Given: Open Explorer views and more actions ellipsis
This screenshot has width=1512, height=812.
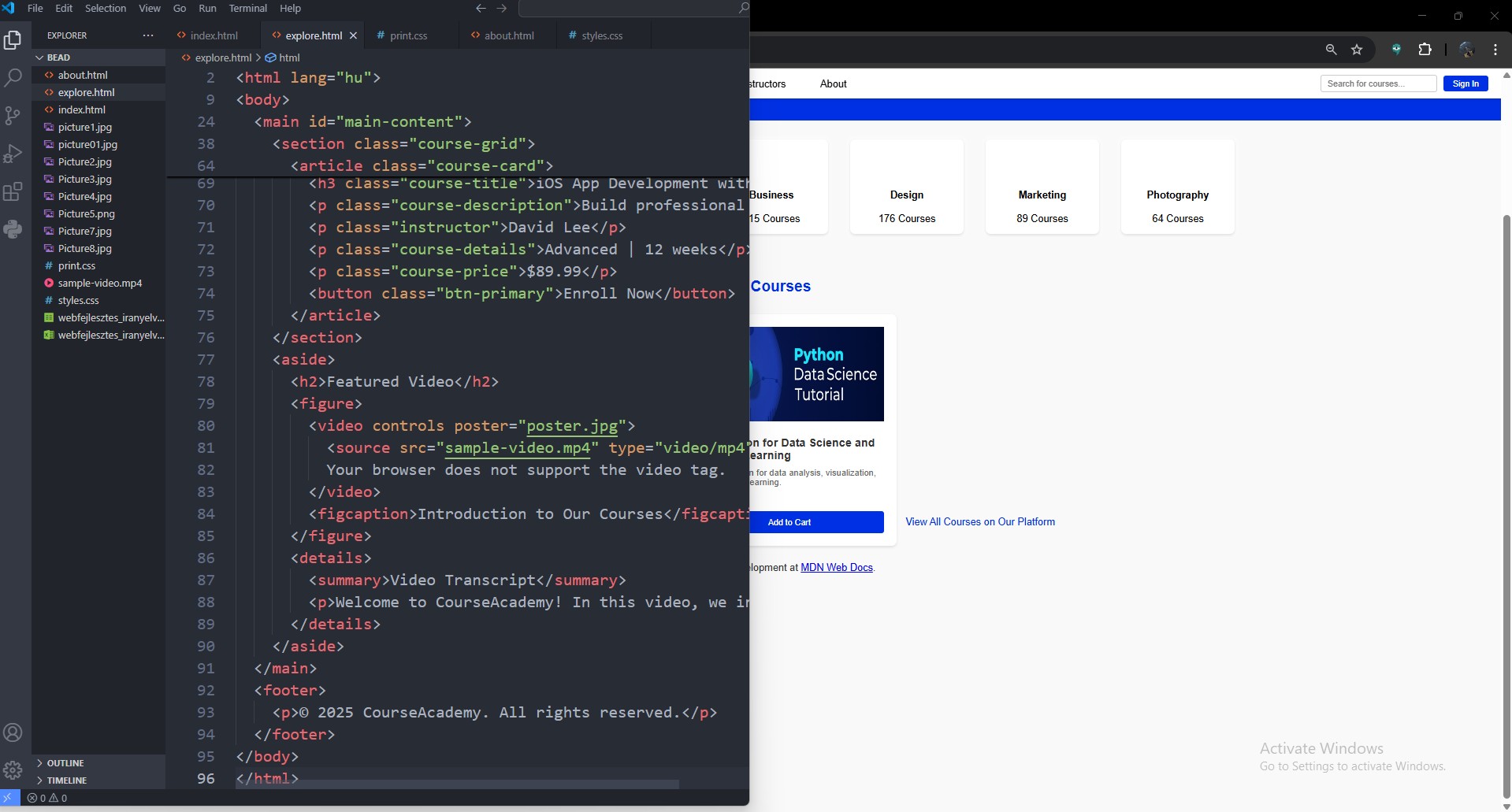Looking at the screenshot, I should (x=148, y=35).
